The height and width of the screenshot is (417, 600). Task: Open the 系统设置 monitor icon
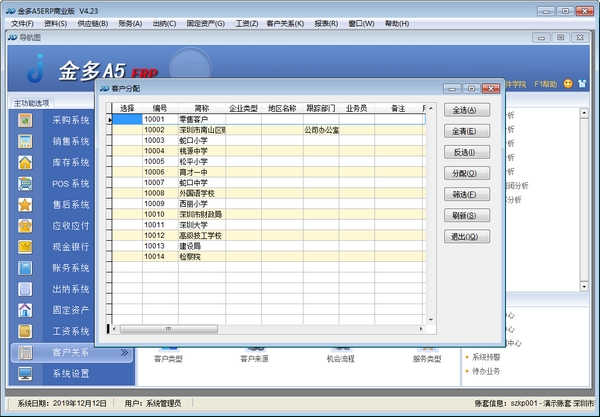(x=25, y=373)
